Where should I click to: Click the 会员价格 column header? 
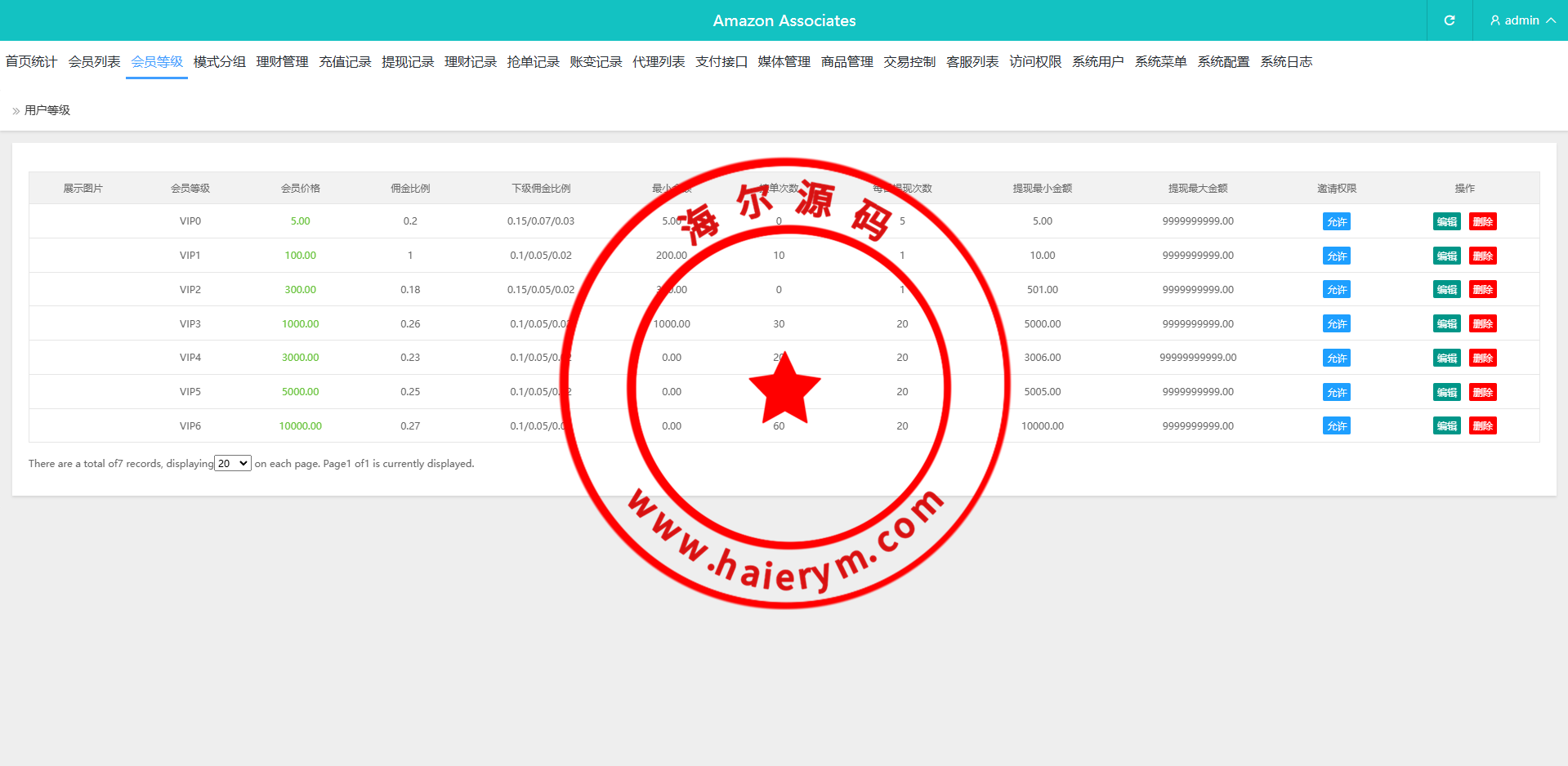click(300, 189)
